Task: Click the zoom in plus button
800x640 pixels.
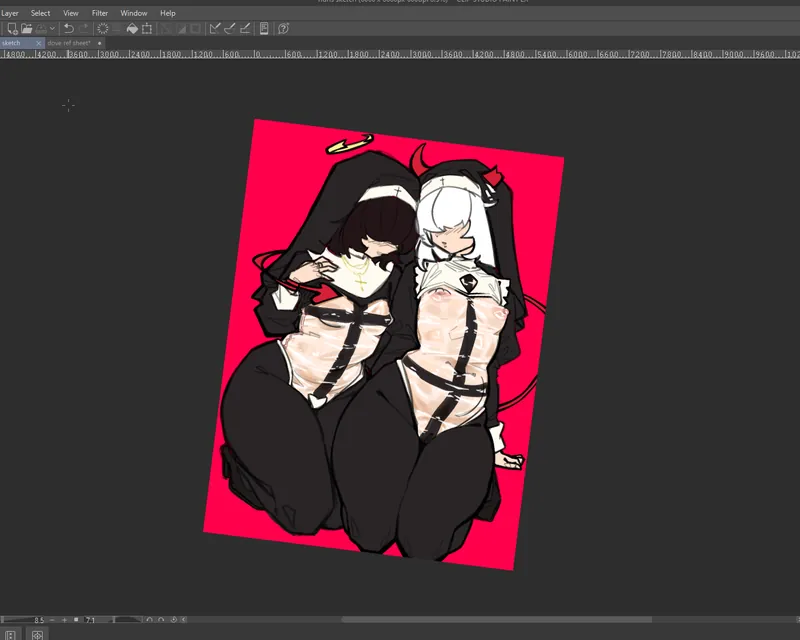Action: point(64,620)
